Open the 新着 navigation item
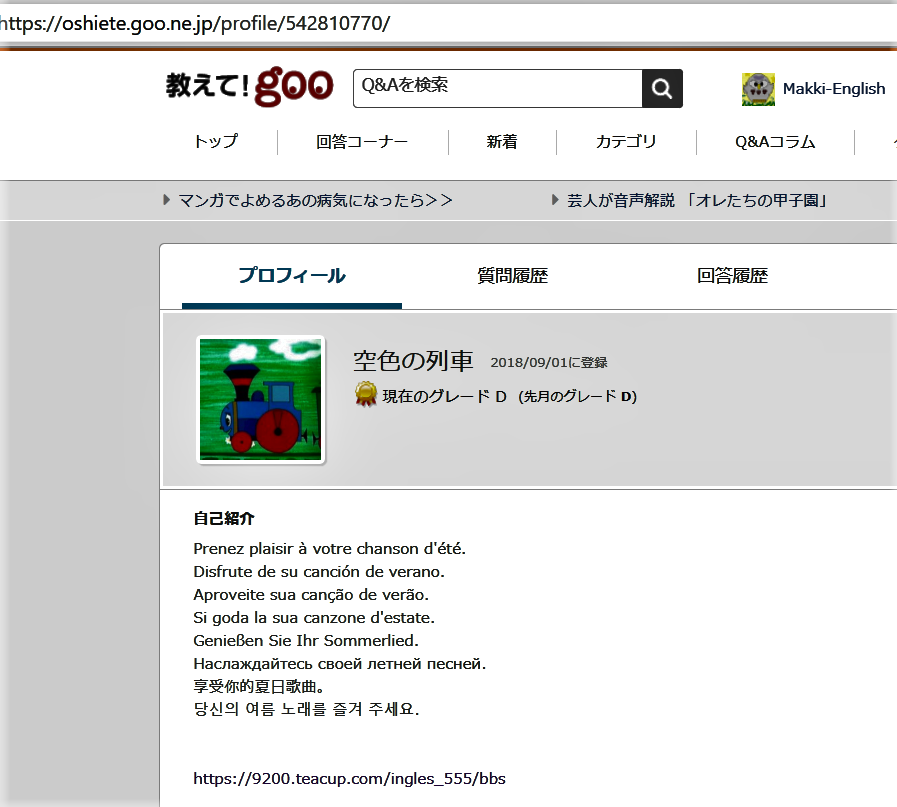This screenshot has width=897, height=807. click(502, 142)
